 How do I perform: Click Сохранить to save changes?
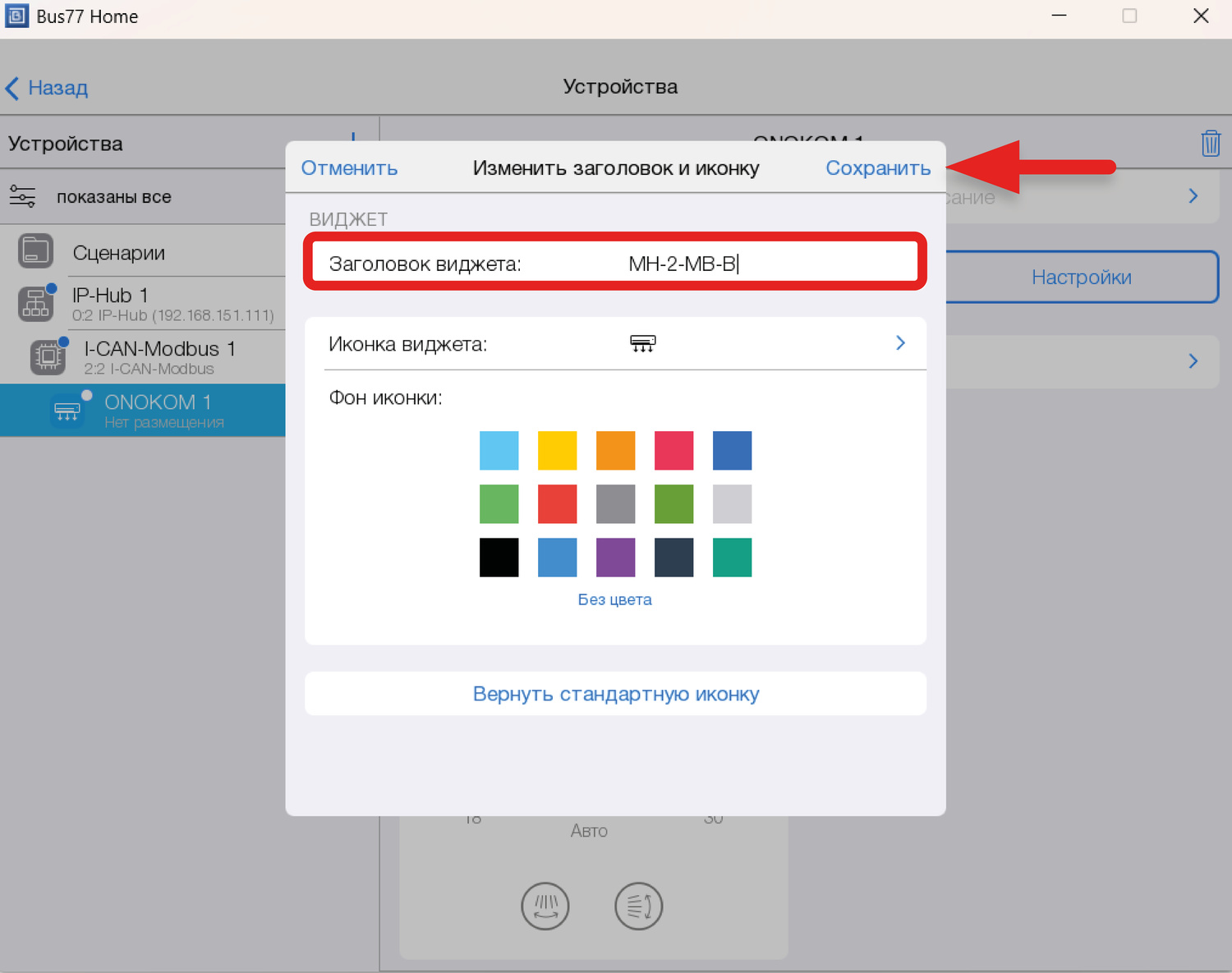[877, 168]
